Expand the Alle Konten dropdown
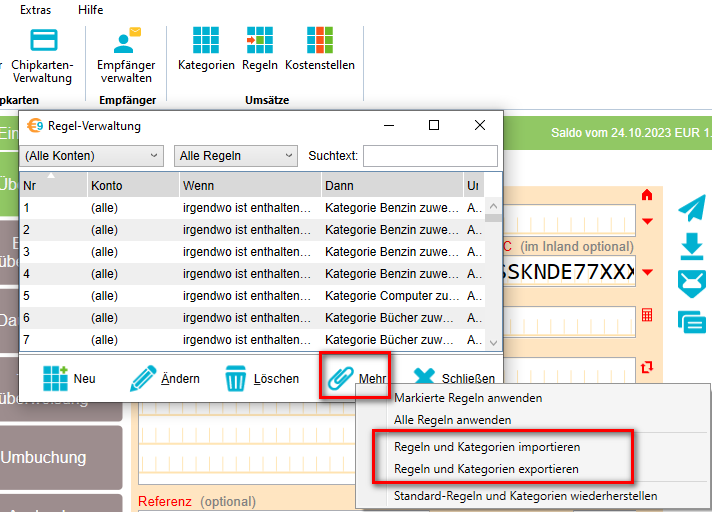Image resolution: width=712 pixels, height=512 pixels. [x=92, y=156]
